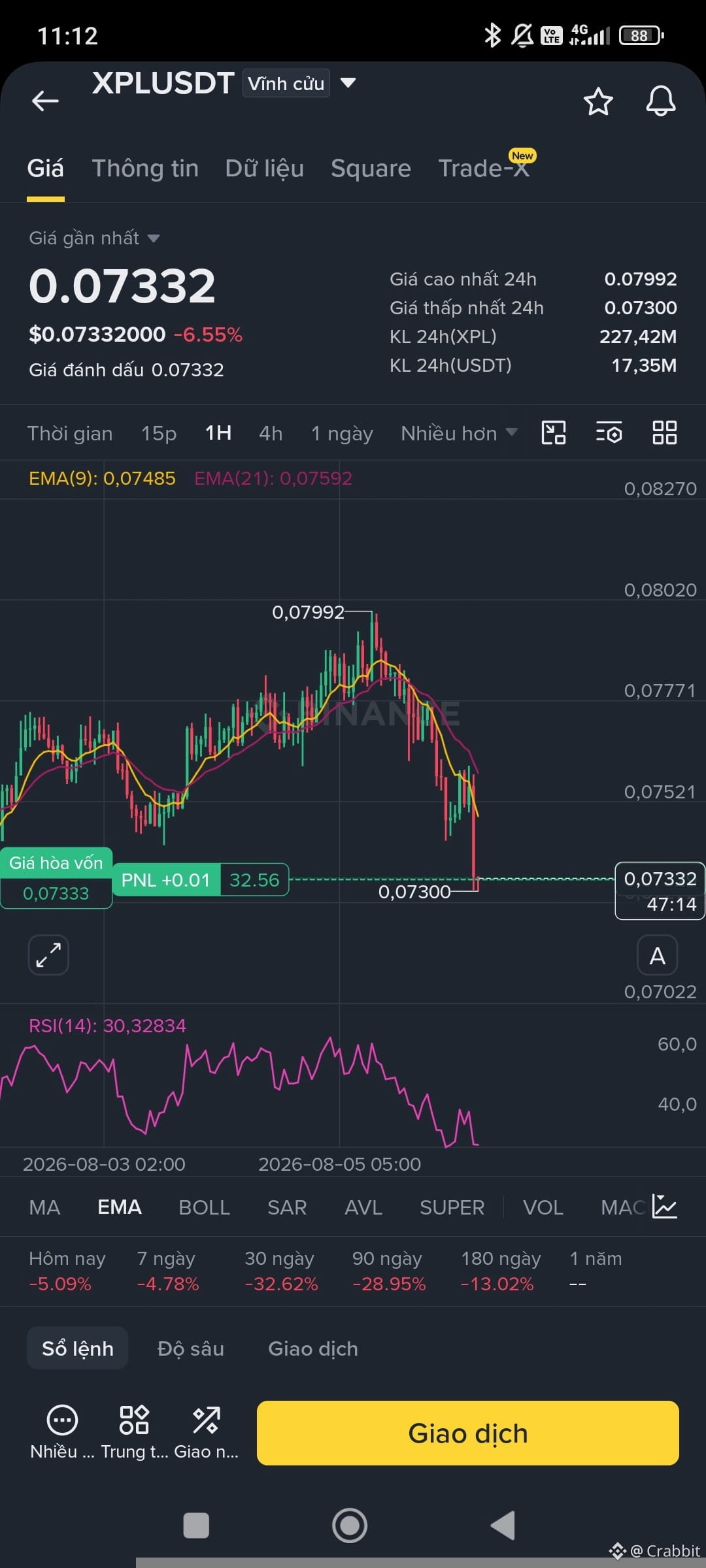Tap the EMA(21) legend value
The width and height of the screenshot is (706, 1568).
273,478
